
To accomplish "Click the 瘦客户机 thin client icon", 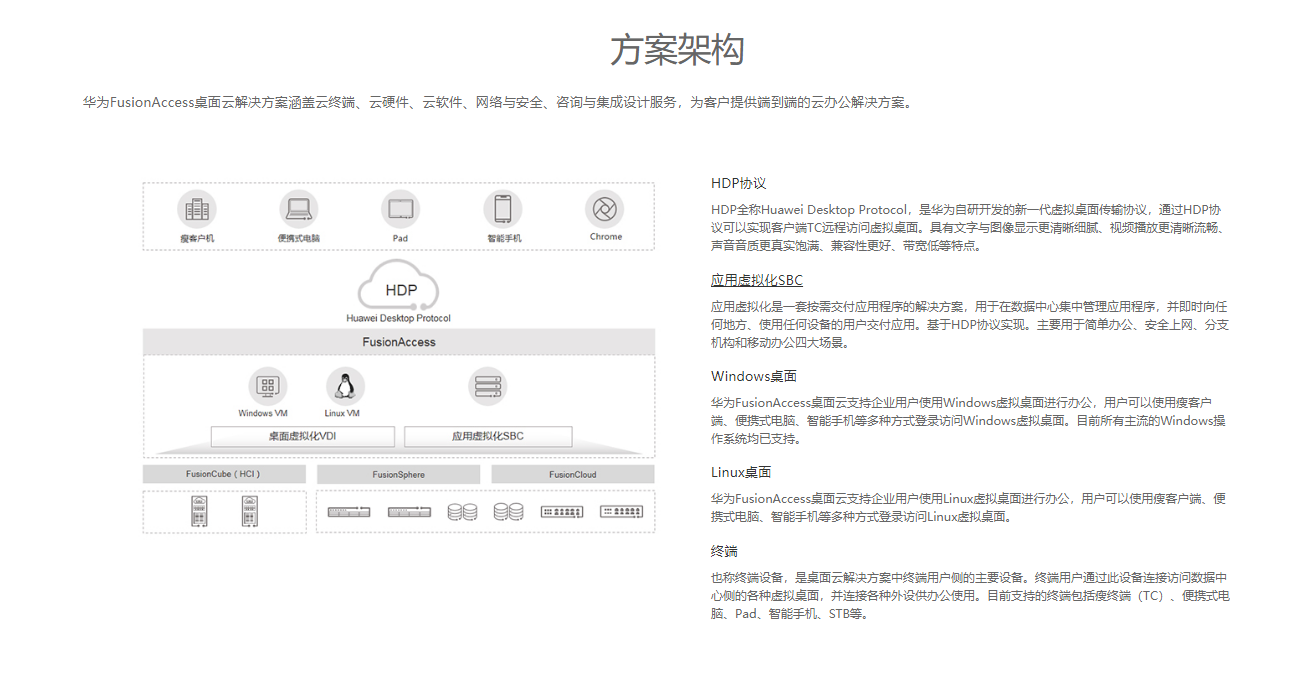I will coord(197,209).
